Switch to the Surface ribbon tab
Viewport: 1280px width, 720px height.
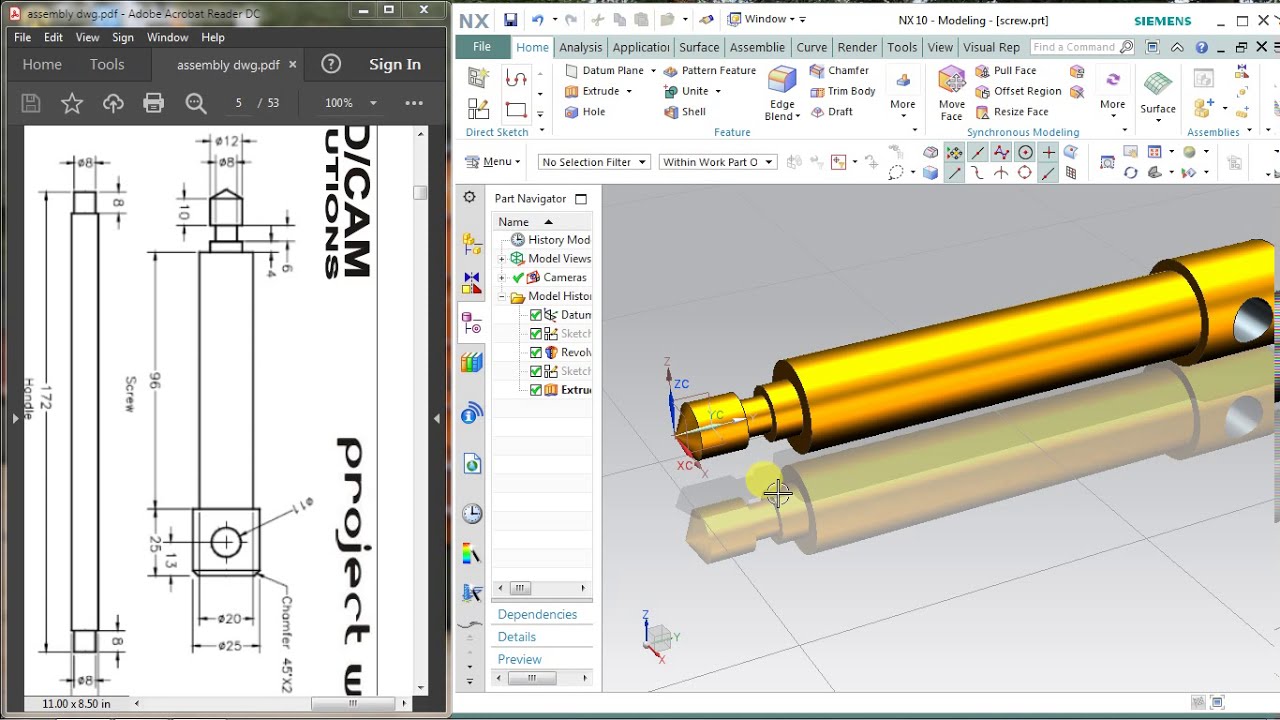point(699,47)
